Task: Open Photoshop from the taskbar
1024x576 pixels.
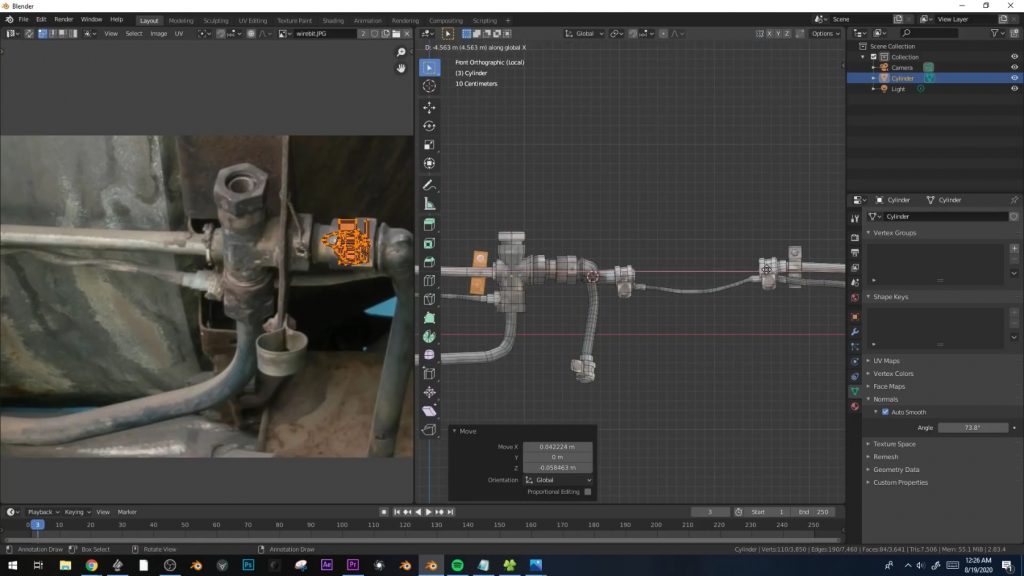Action: 248,565
